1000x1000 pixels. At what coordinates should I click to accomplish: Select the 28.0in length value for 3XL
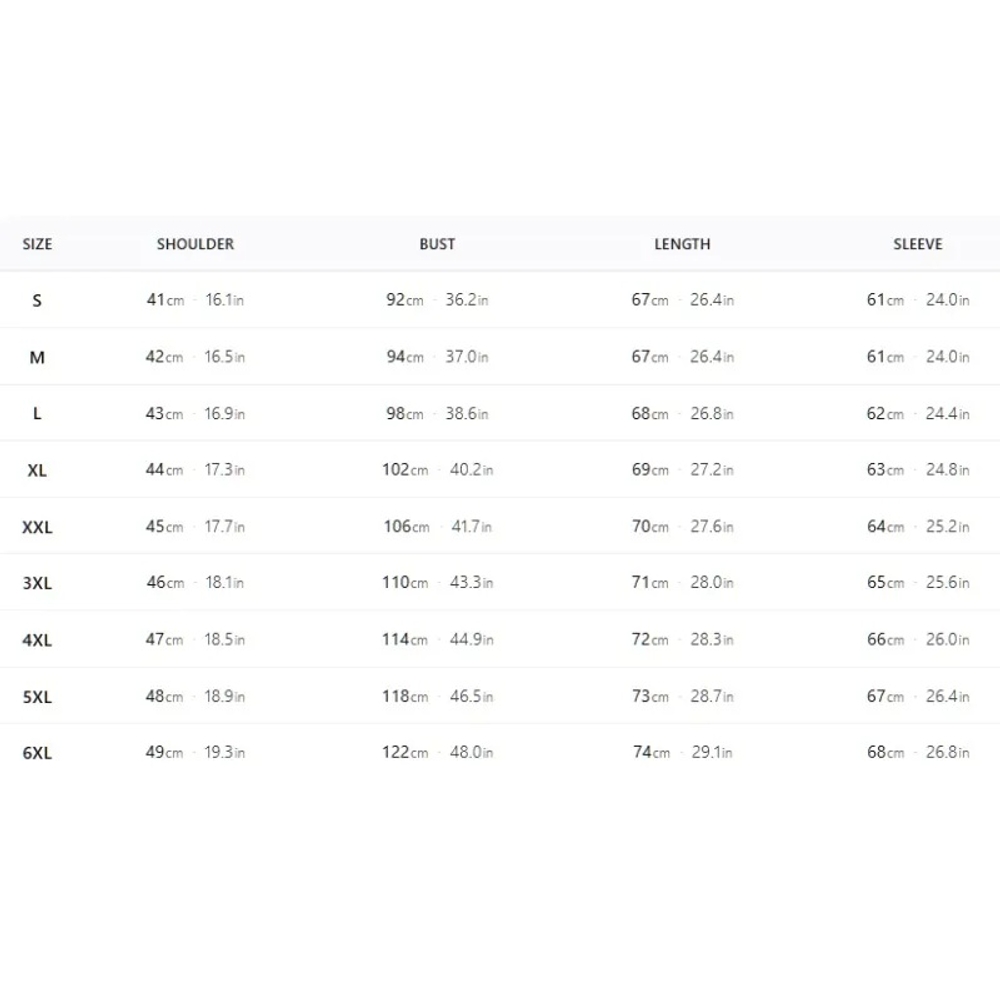[712, 583]
